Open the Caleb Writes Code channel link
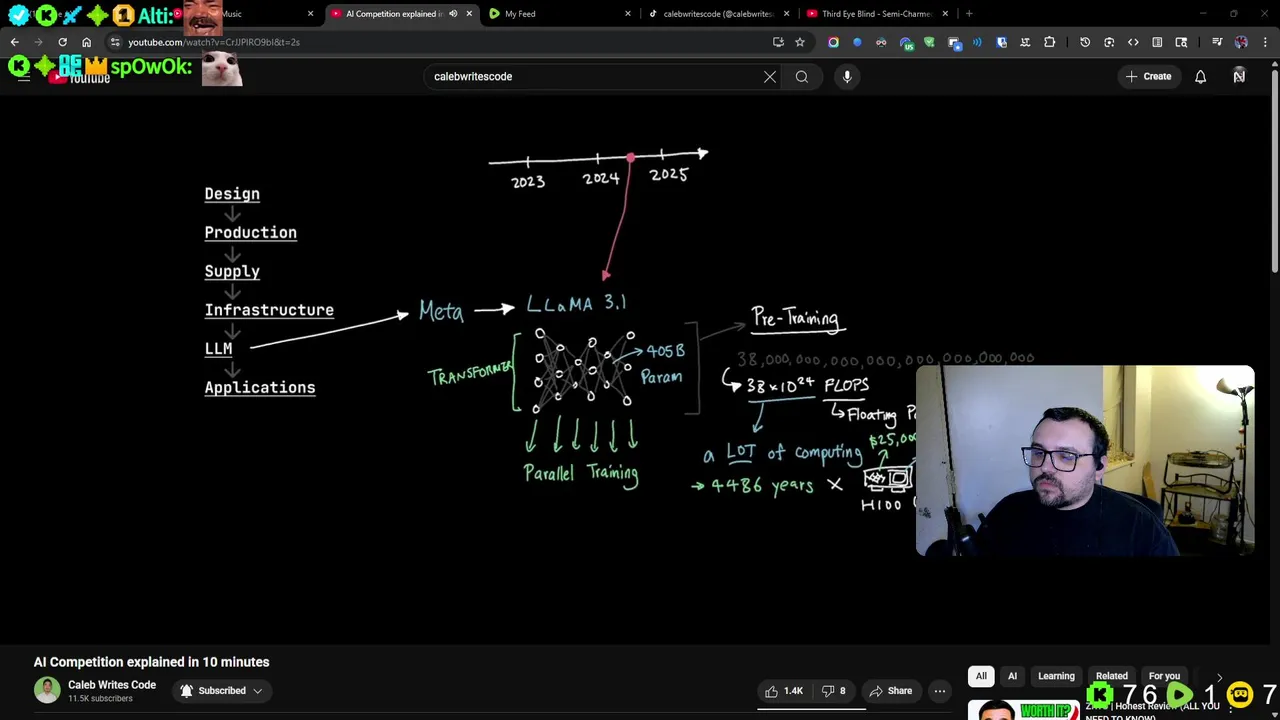 point(112,685)
